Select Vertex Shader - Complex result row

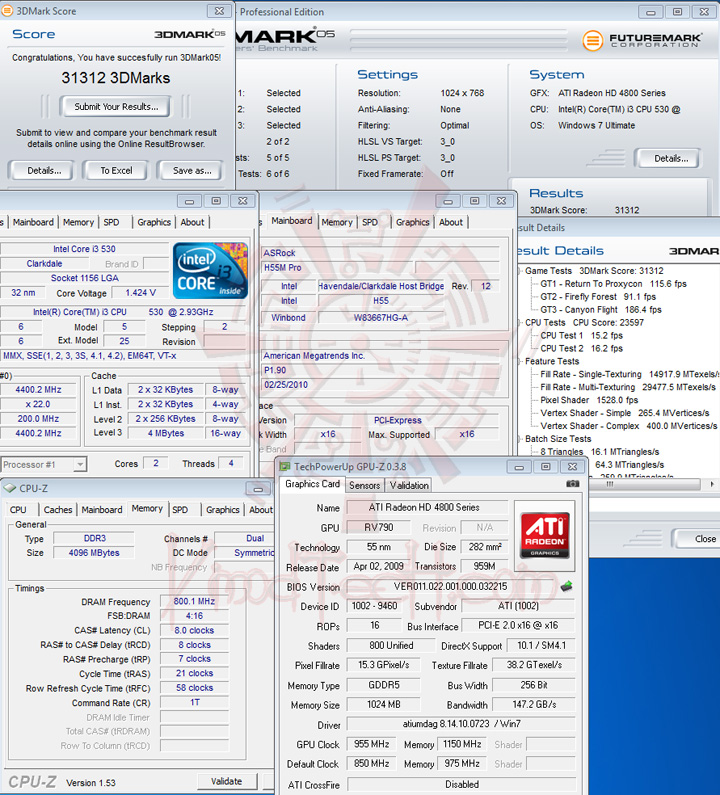[629, 426]
